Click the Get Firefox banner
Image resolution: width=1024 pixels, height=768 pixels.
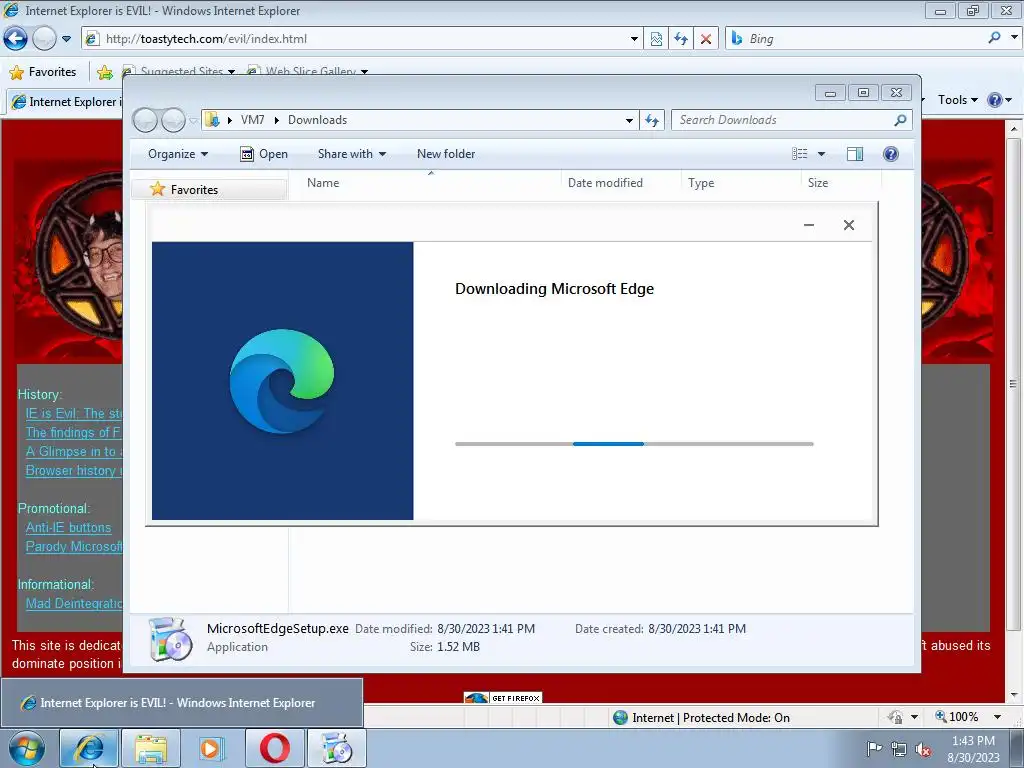[x=503, y=697]
